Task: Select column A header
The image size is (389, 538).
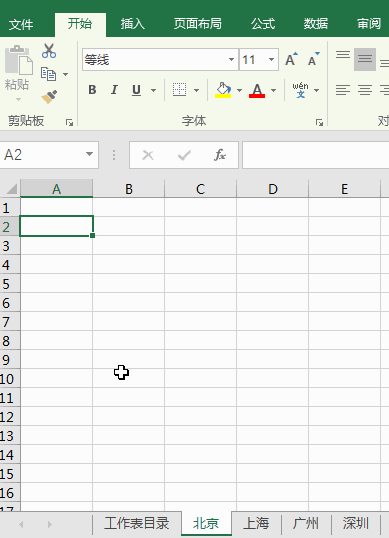Action: (x=57, y=189)
